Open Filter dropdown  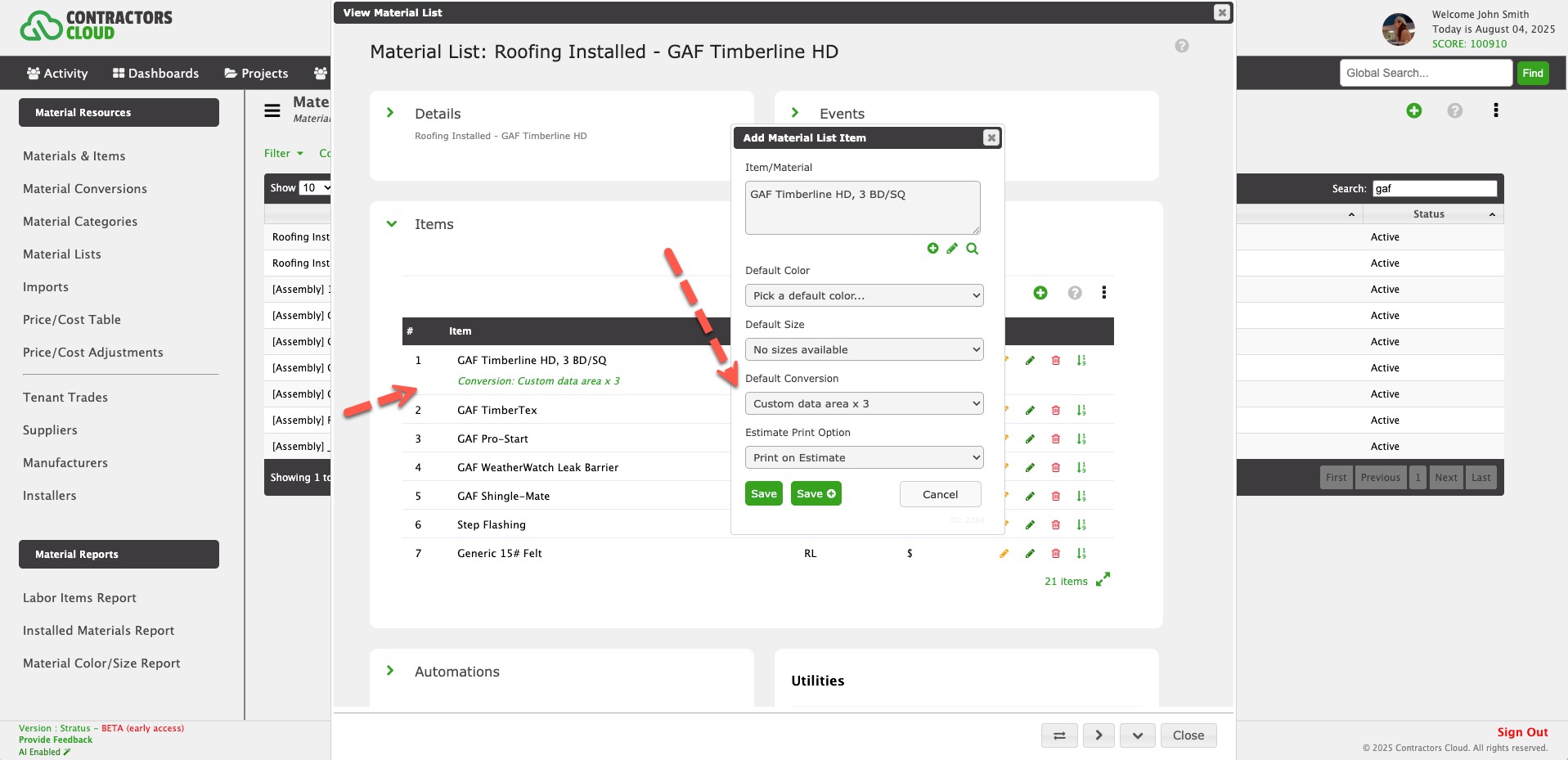(x=284, y=153)
